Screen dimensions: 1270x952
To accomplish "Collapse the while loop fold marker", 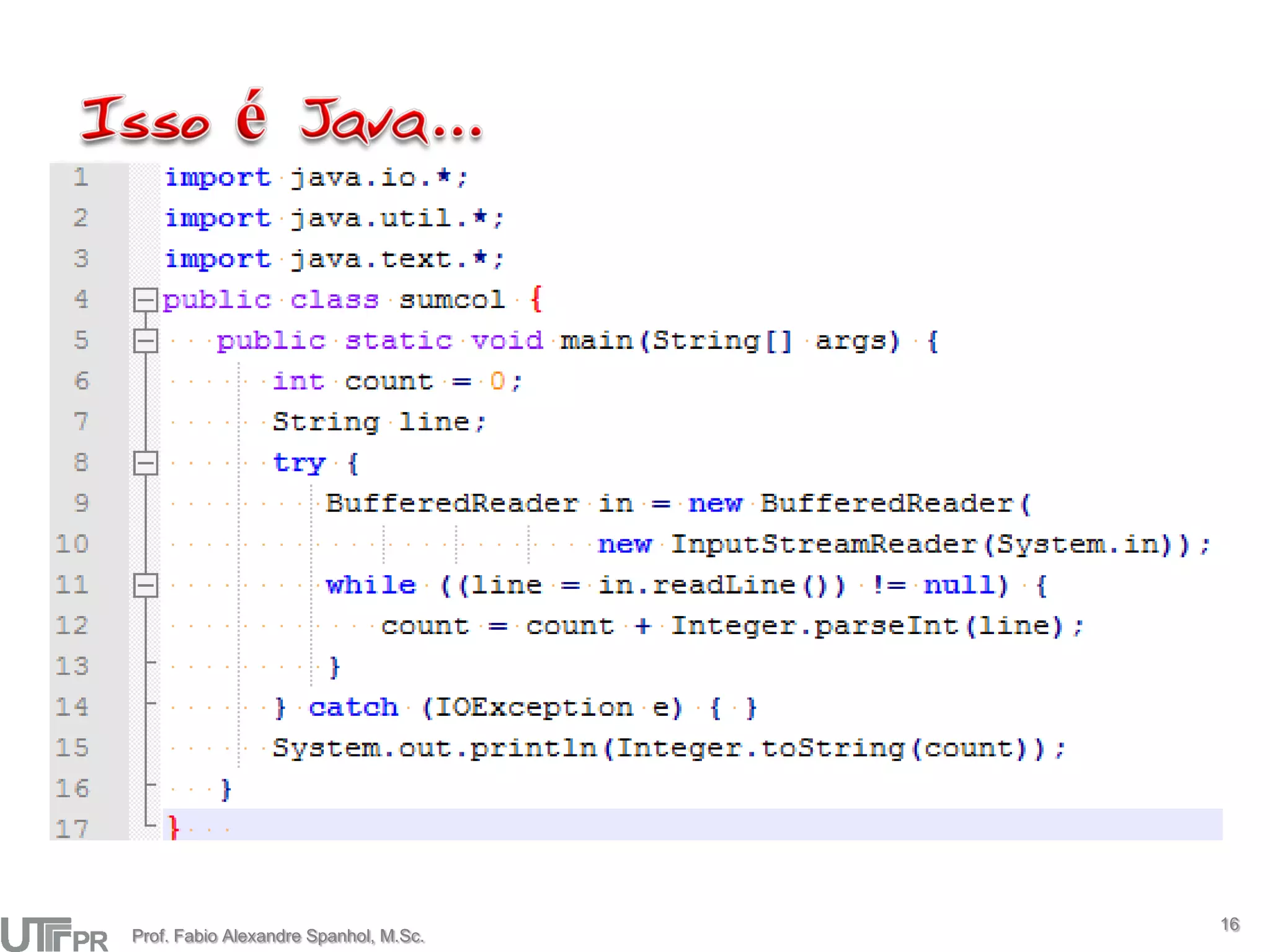I will pyautogui.click(x=145, y=586).
